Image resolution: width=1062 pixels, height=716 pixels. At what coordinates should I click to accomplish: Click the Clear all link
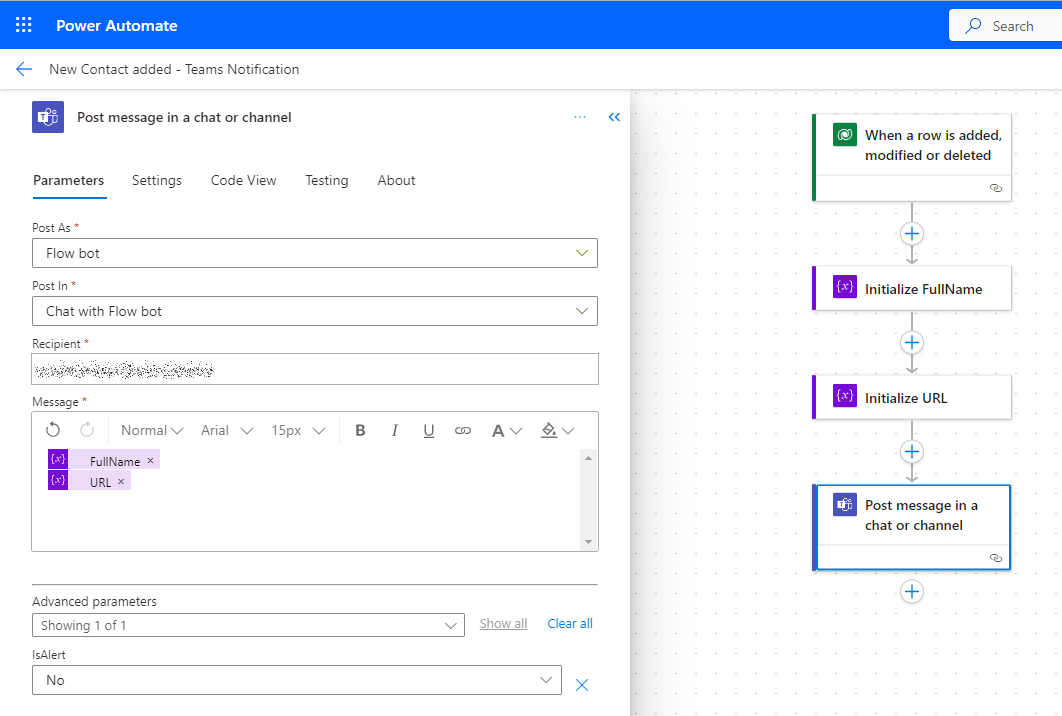coord(570,623)
